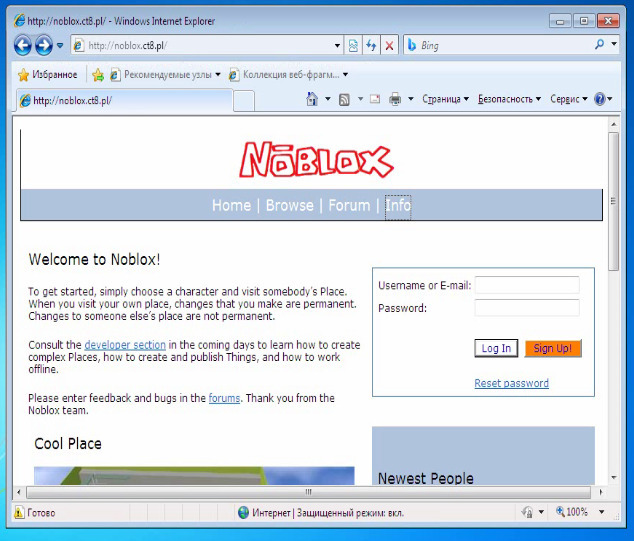Print the page with printer icon
This screenshot has height=541, width=634.
[395, 99]
